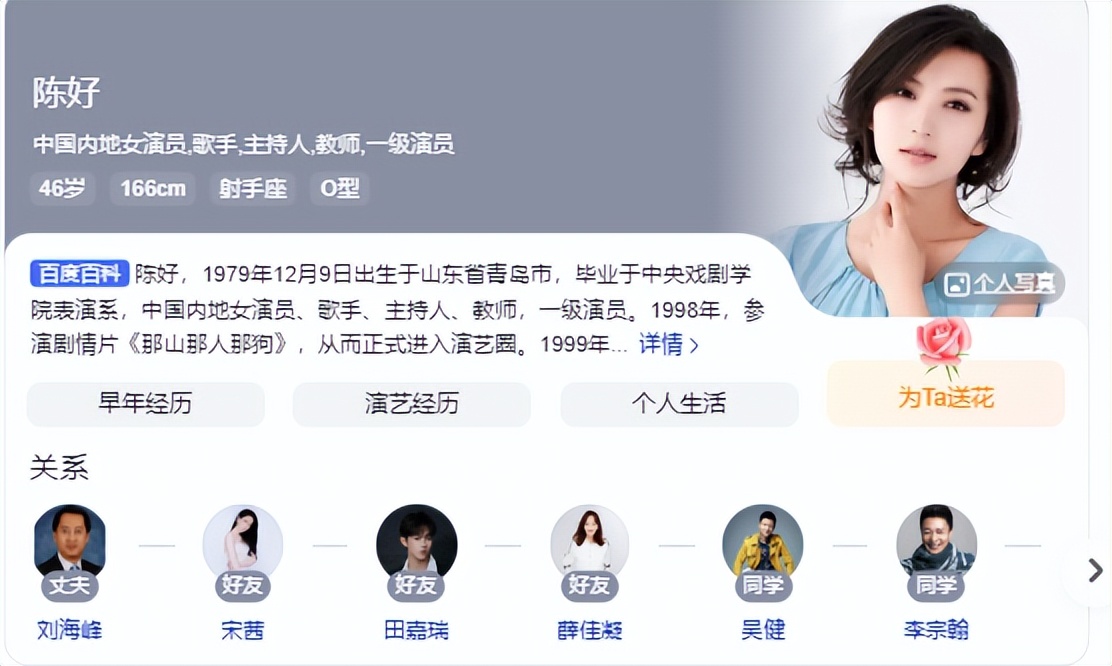Viewport: 1112px width, 666px height.
Task: Open the 李宗翰 name link
Action: pyautogui.click(x=936, y=630)
